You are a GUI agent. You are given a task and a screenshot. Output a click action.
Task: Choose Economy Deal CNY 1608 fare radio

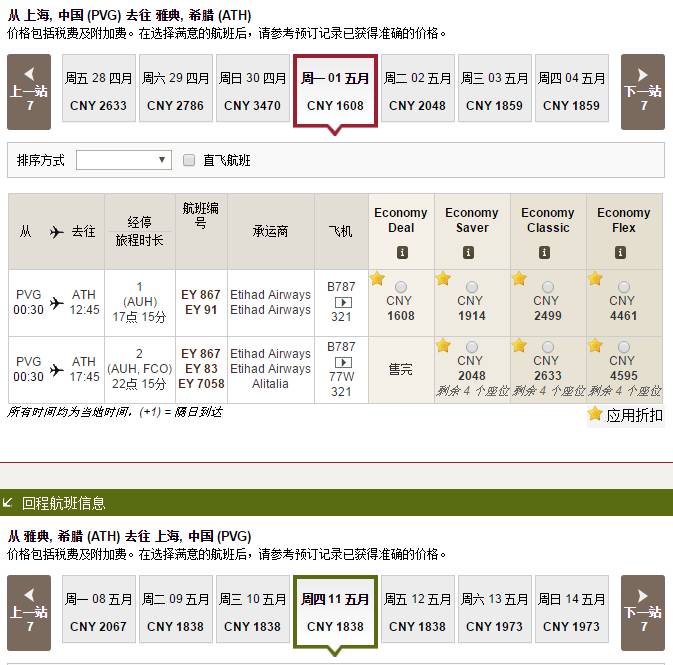click(400, 286)
